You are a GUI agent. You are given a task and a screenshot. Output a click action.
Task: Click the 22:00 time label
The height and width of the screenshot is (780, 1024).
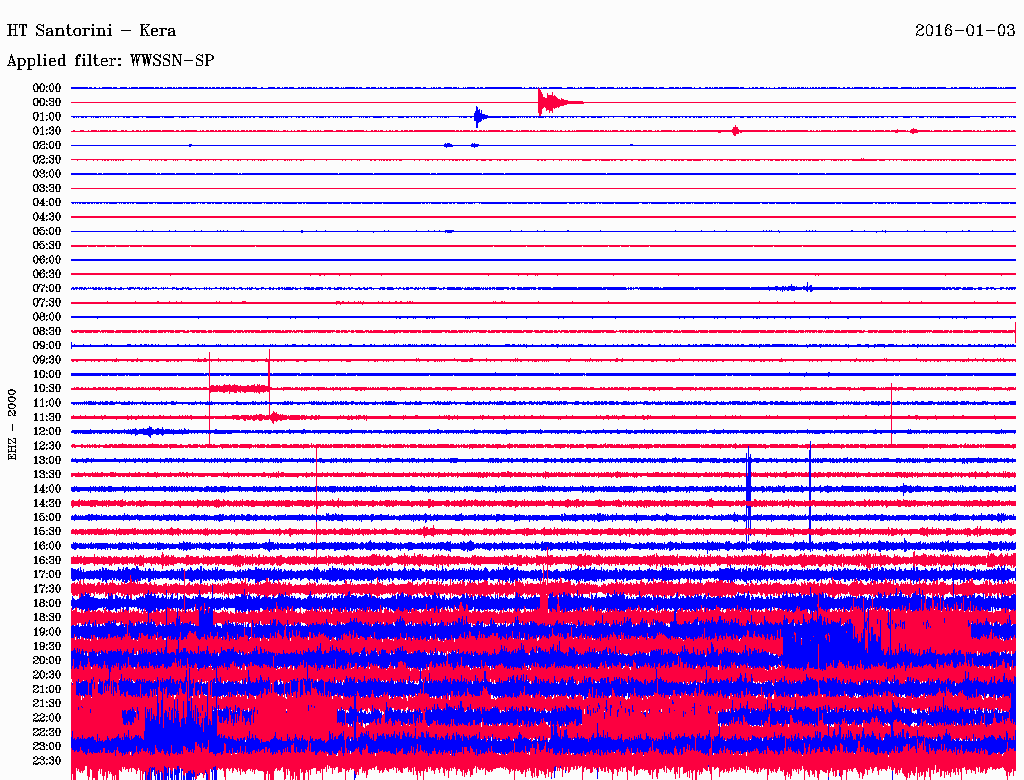(47, 717)
